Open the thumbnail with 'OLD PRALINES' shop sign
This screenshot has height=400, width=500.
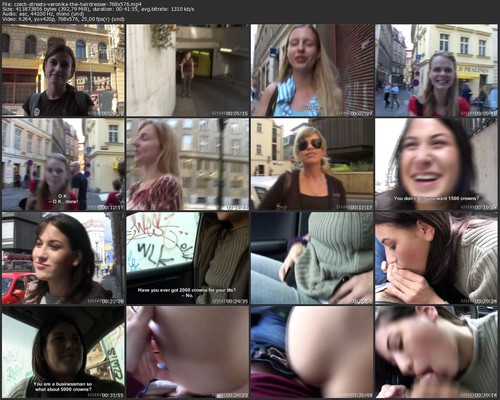437,70
